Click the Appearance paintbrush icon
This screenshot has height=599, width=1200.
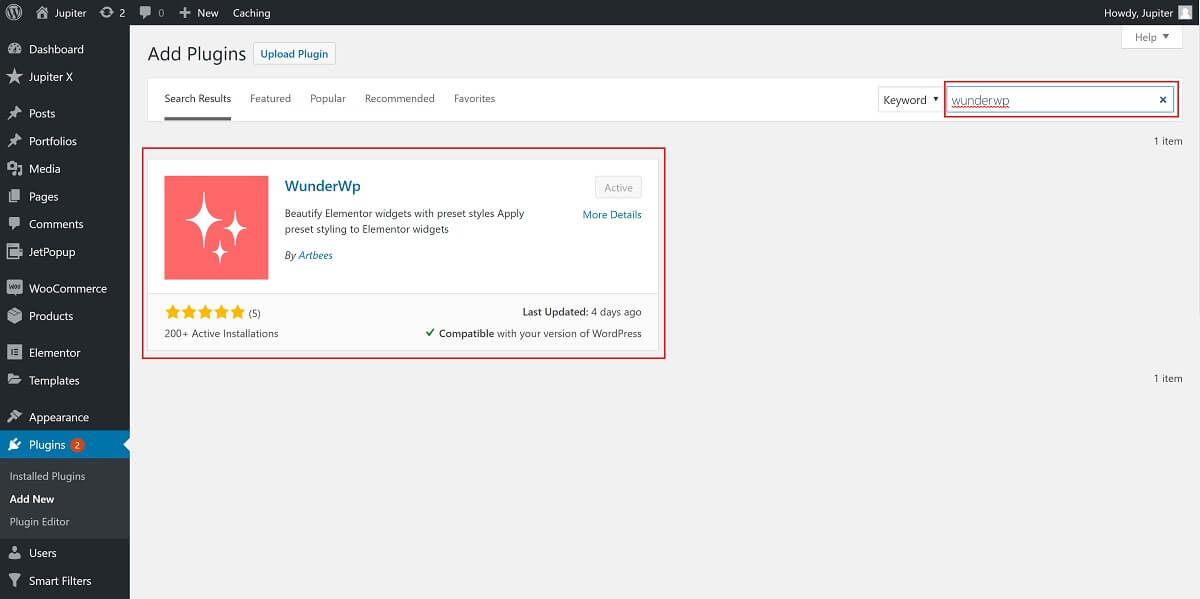pyautogui.click(x=14, y=417)
